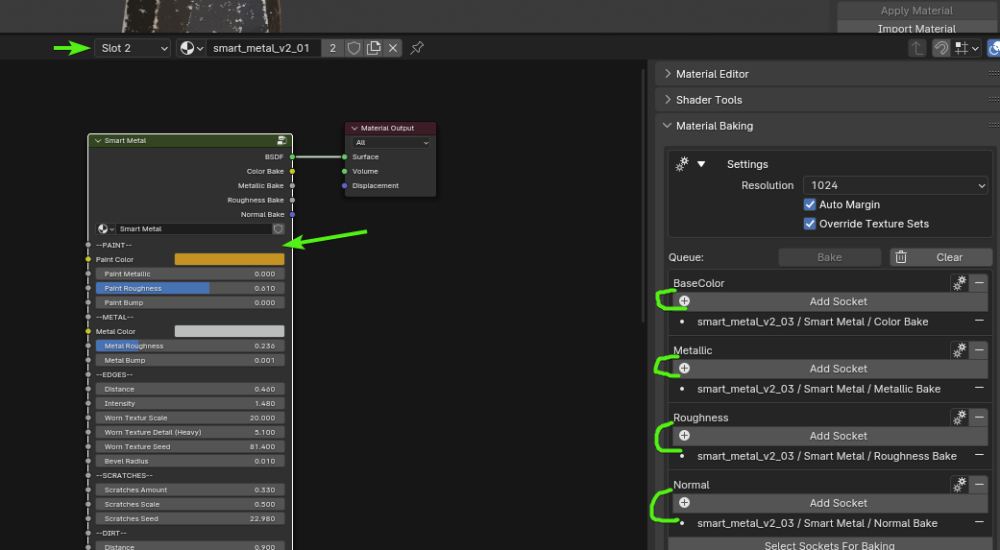
Task: Click the Color Bake output socket dot
Action: point(292,171)
